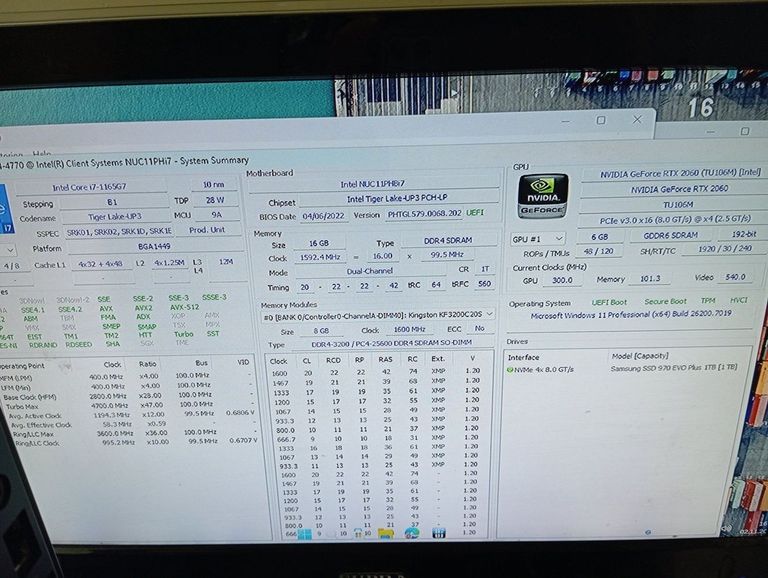Click the Intel Core i7-1165G7 name field

89,187
